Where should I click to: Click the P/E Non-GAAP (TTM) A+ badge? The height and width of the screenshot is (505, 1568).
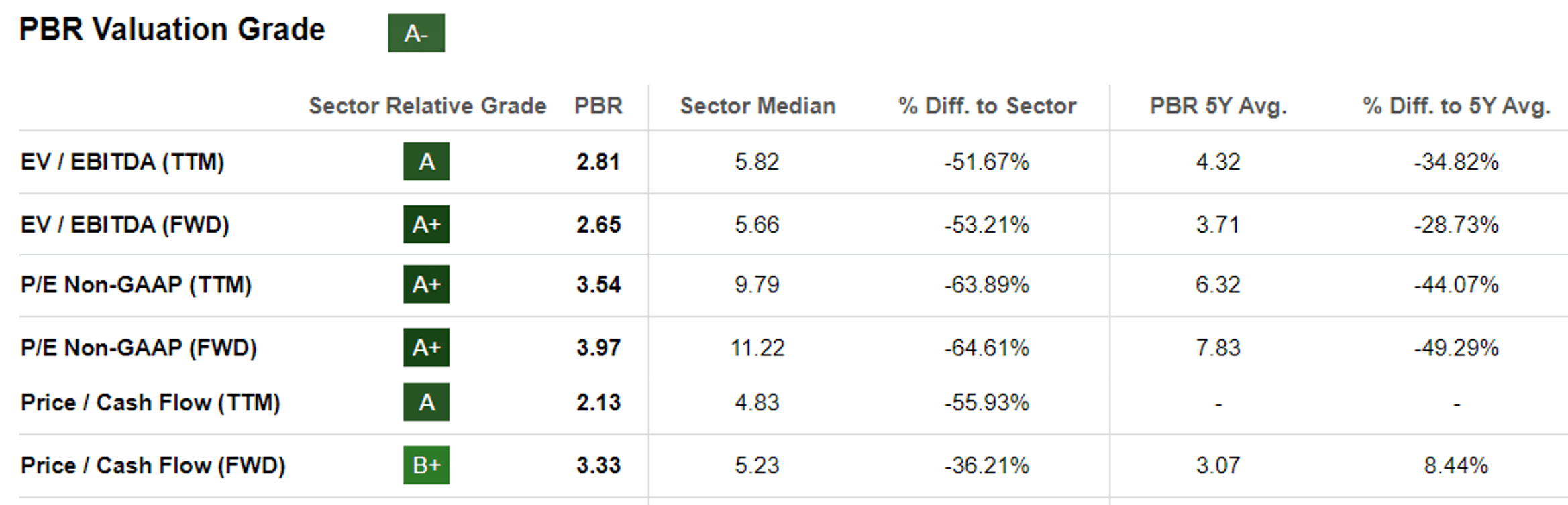(426, 284)
